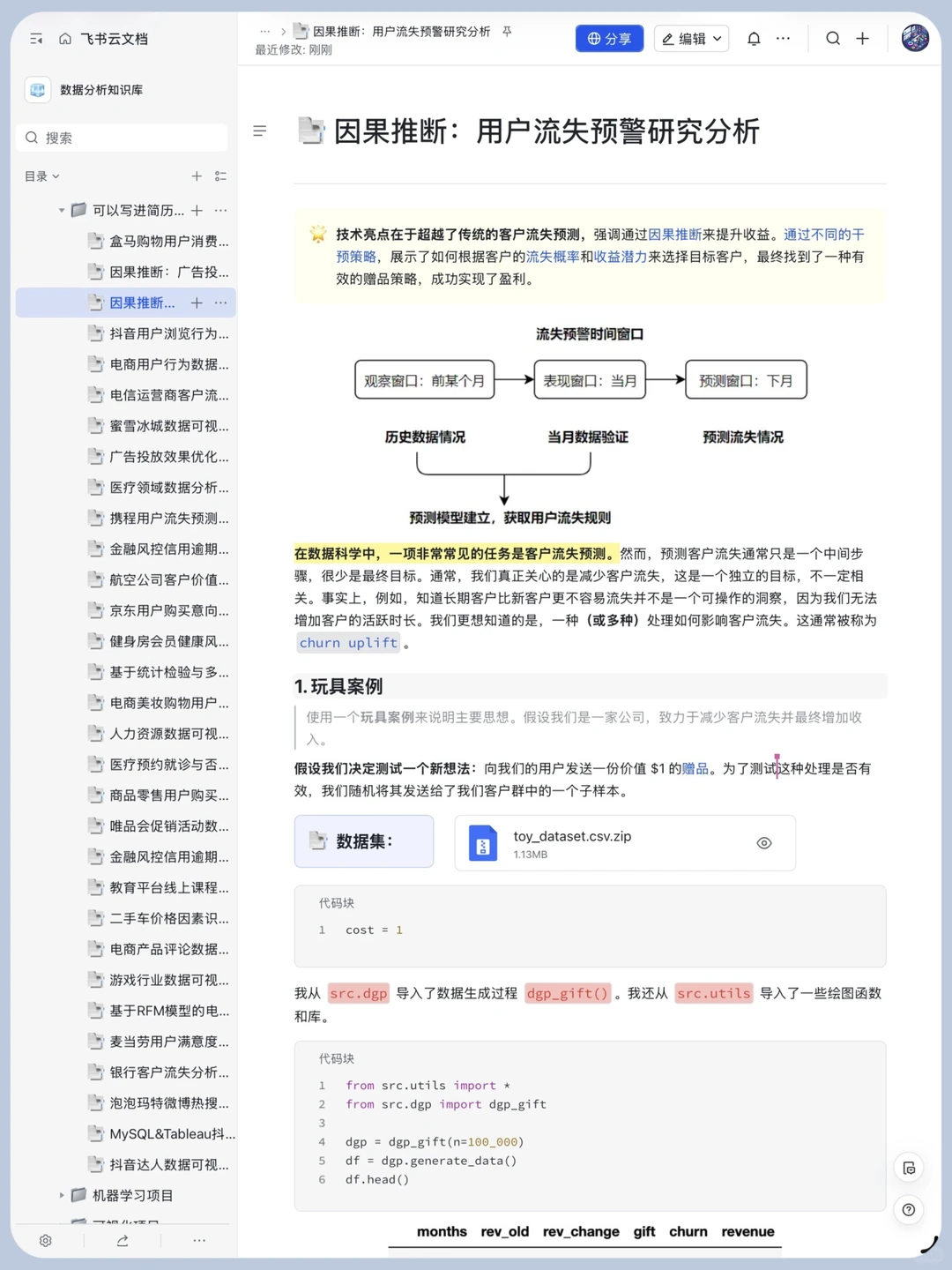This screenshot has width=952, height=1270.
Task: Open the 唯品会促销活动数 document
Action: [160, 825]
